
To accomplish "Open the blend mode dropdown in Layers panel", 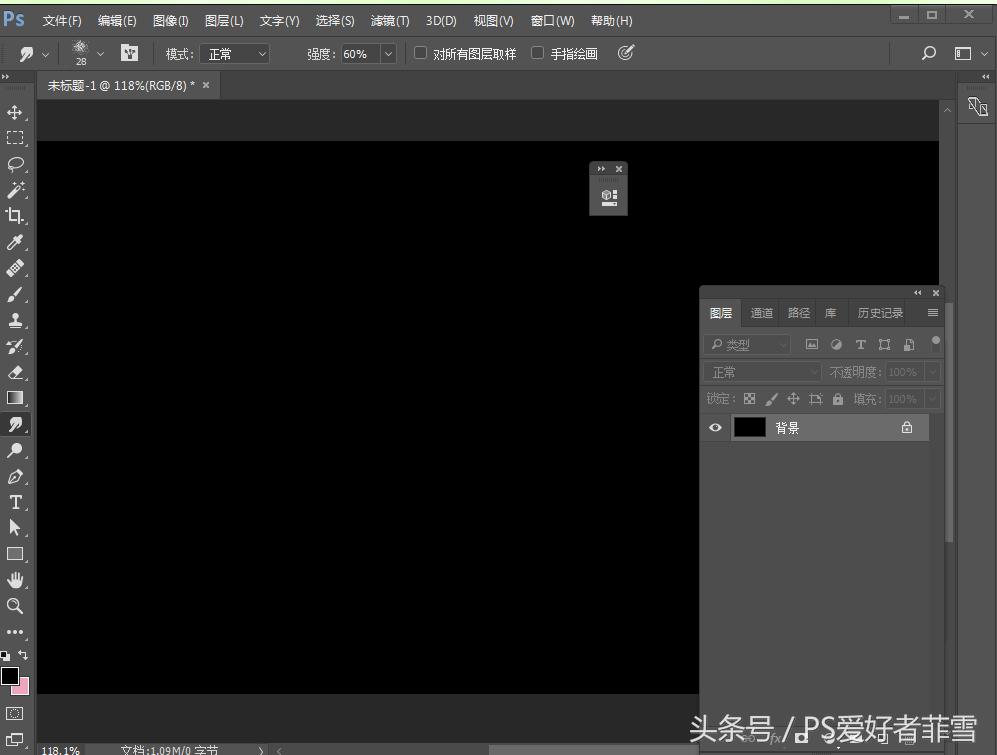I will [x=760, y=371].
